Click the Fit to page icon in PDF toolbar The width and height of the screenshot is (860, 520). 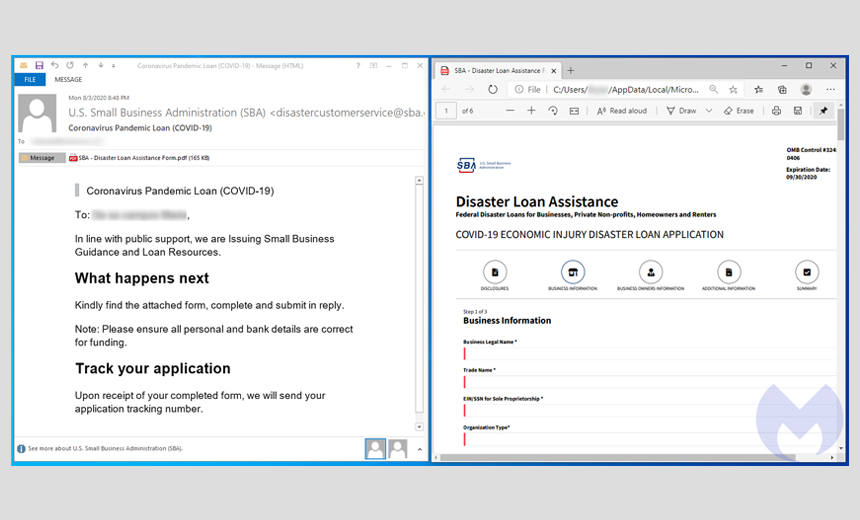(574, 111)
